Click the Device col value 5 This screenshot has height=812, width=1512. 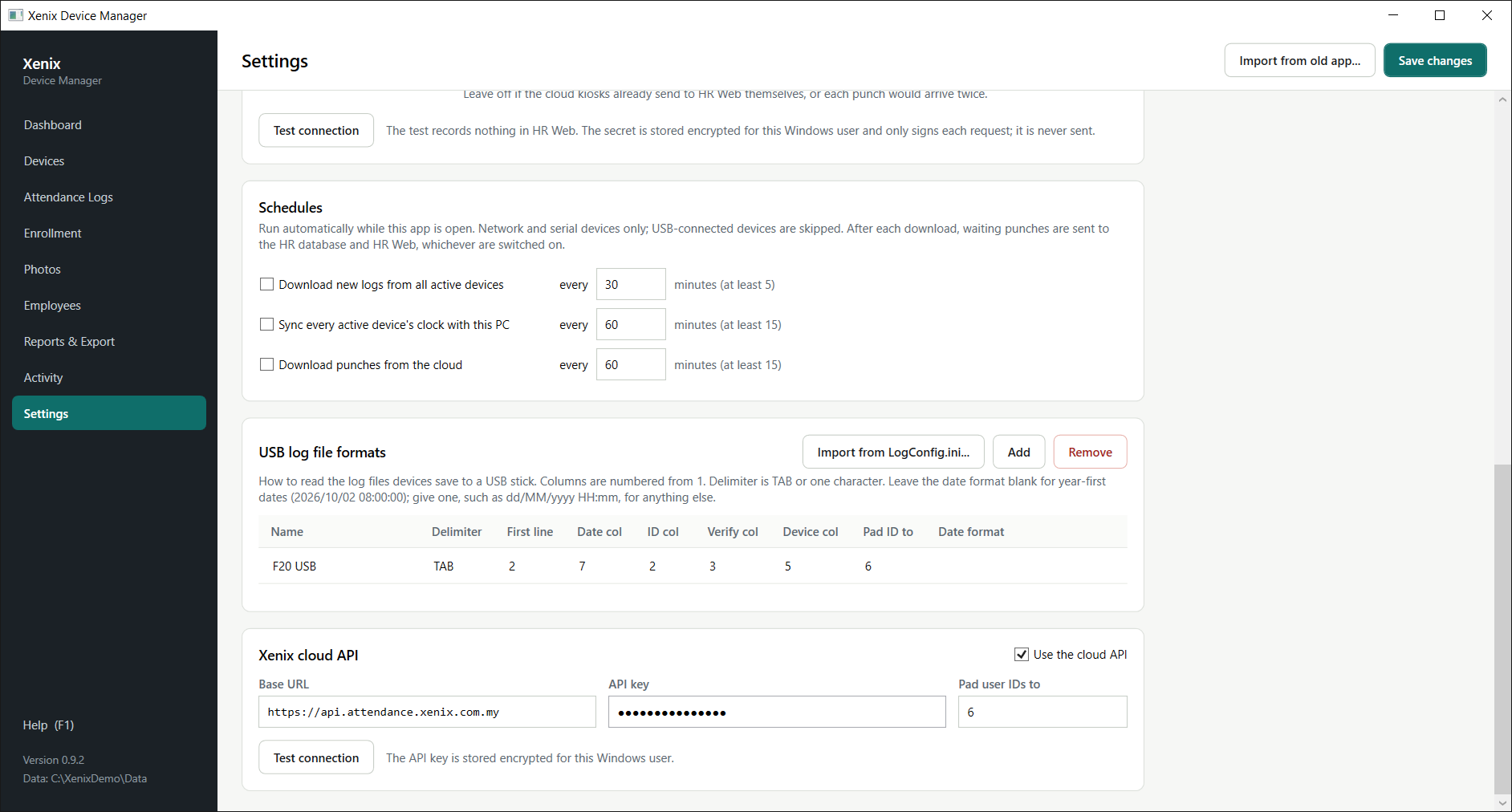[x=788, y=566]
